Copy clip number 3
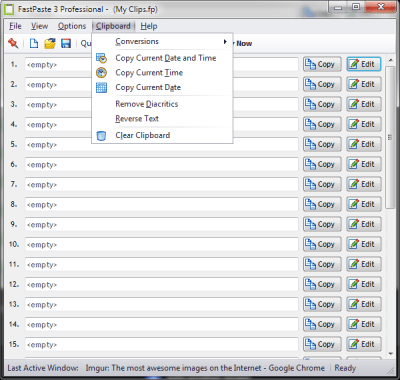Viewport: 400px width, 380px height. pyautogui.click(x=322, y=104)
